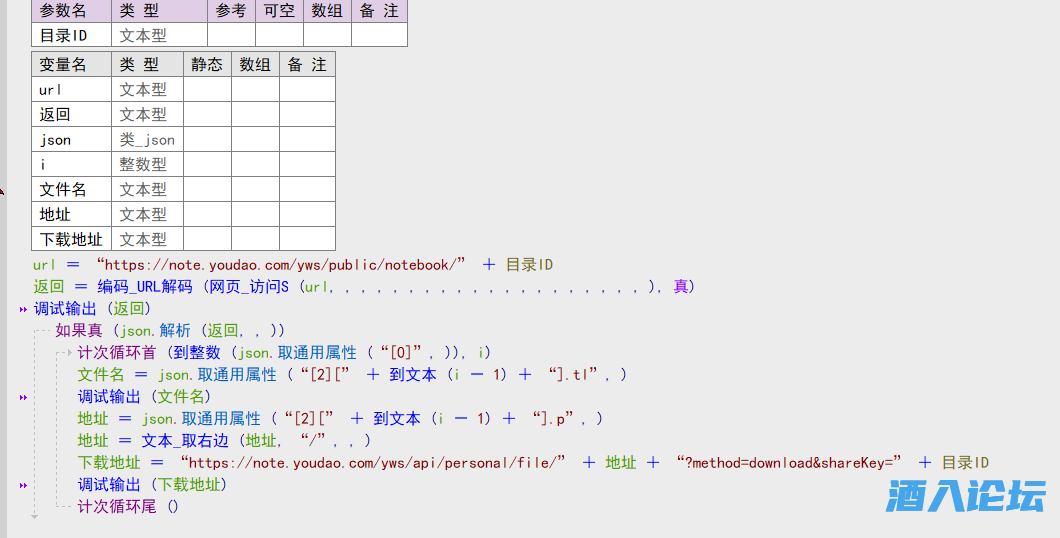Screen dimensions: 1060x538
Task: Toggle the 静态 cell for variable url
Action: coord(207,89)
